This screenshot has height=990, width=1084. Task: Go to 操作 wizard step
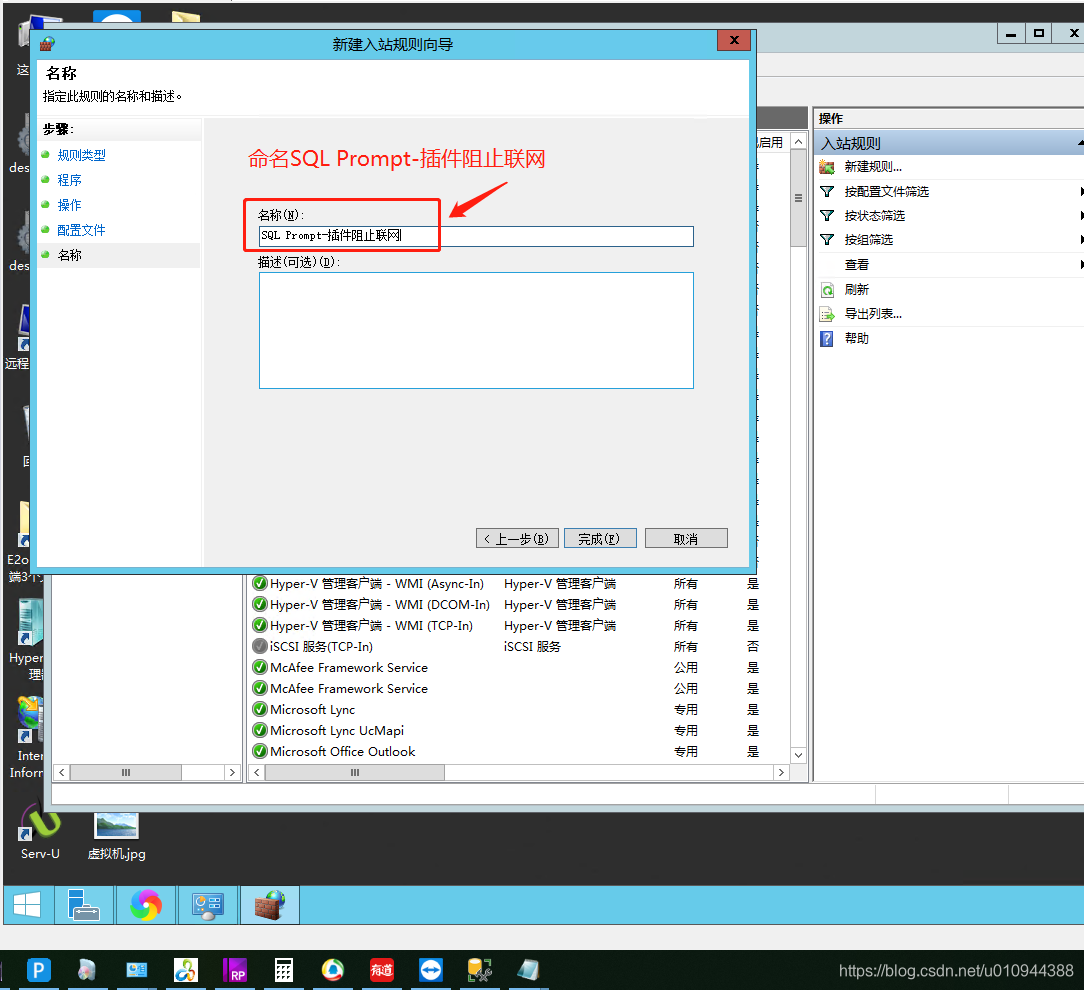[x=69, y=205]
